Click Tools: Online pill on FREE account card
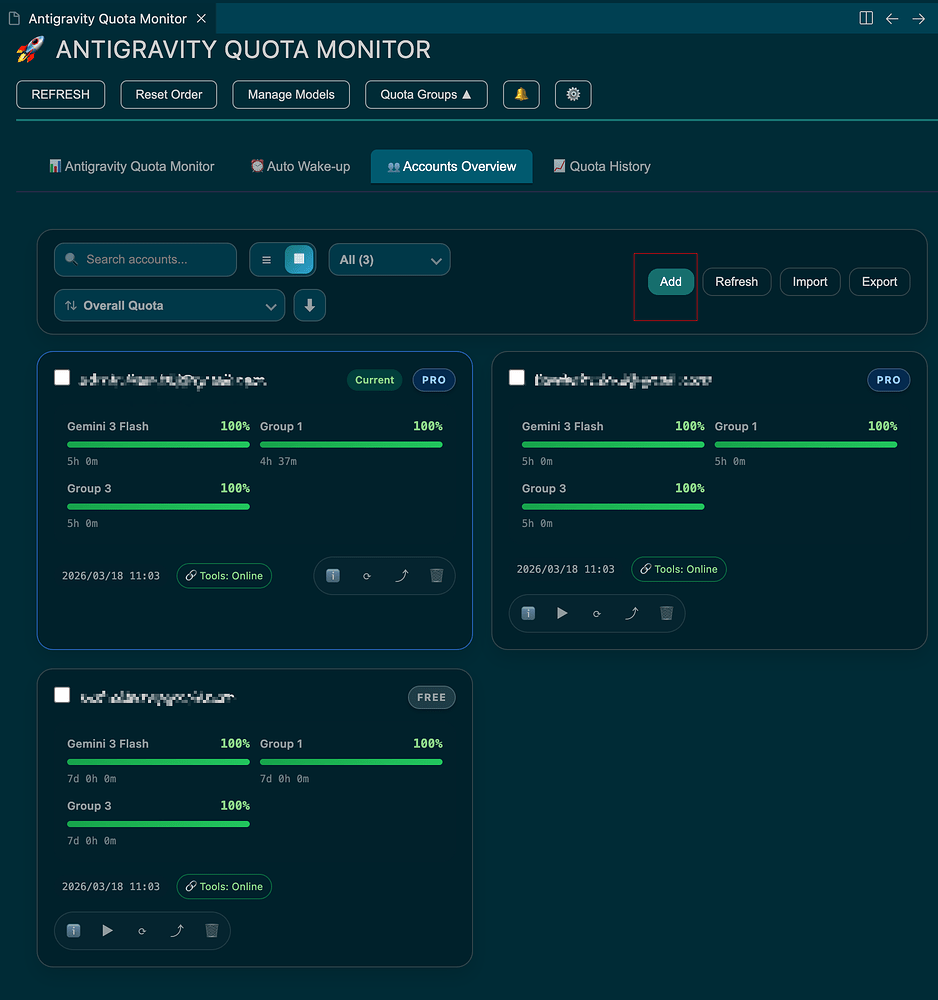Screen dimensions: 938x1000 click(224, 886)
